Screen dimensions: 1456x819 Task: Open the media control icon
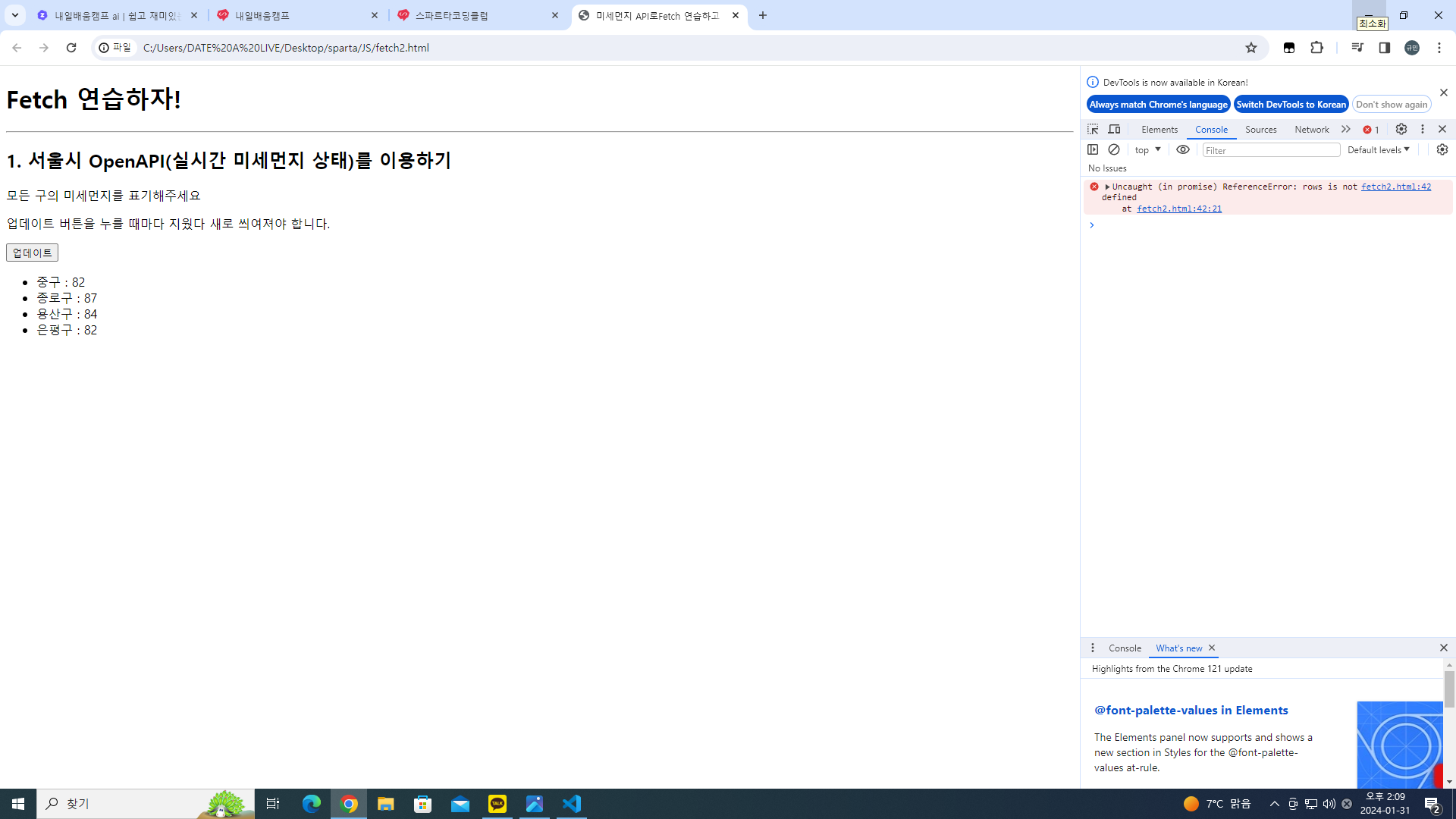point(1357,48)
